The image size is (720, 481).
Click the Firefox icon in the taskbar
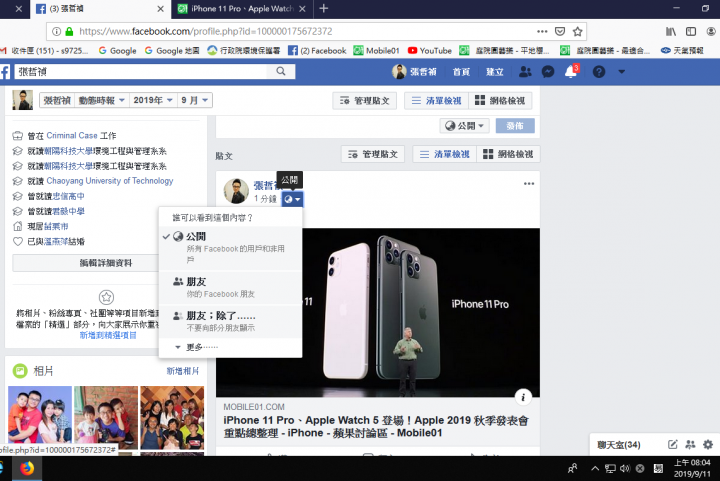click(x=27, y=469)
